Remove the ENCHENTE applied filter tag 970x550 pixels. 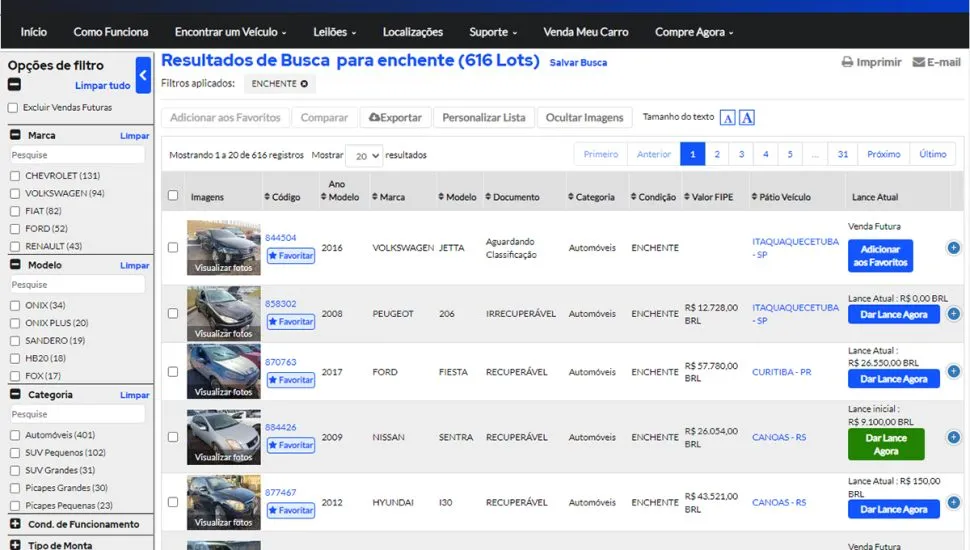point(303,84)
